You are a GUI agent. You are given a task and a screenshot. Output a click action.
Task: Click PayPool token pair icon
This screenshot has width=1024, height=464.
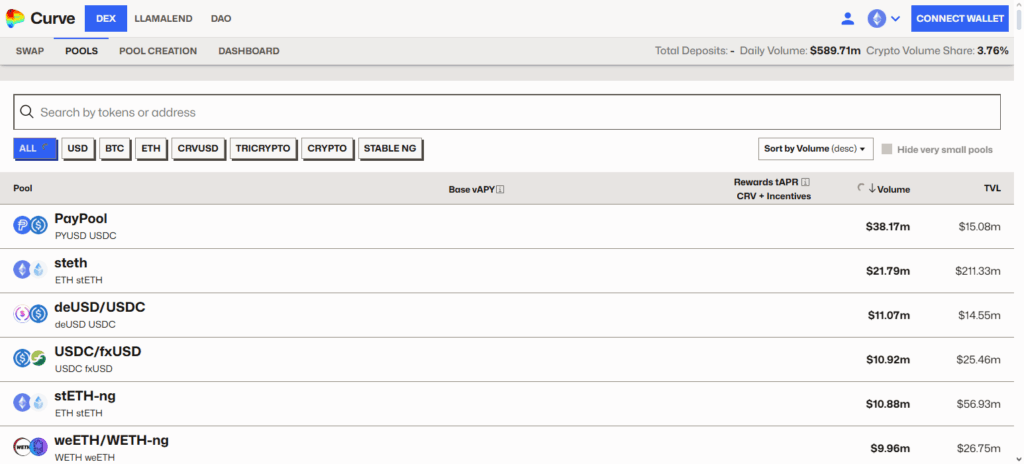[30, 226]
